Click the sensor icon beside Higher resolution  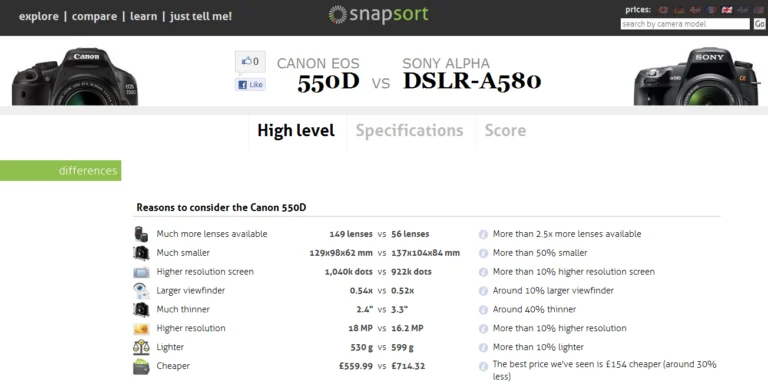141,329
